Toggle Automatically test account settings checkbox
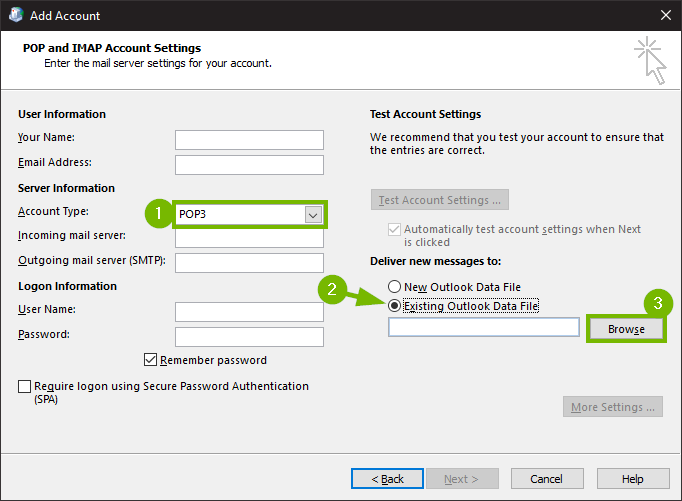682x501 pixels. tap(394, 229)
